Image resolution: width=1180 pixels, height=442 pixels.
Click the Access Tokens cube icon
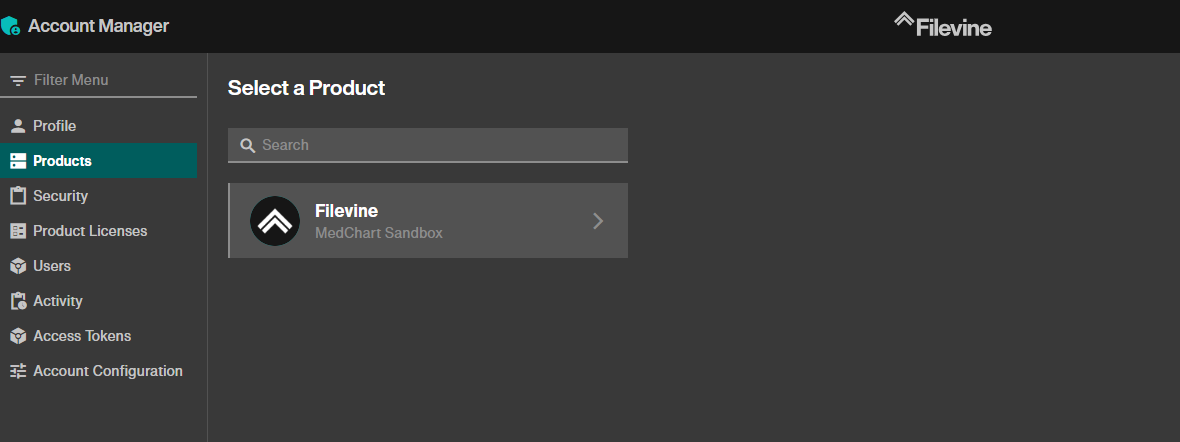click(x=18, y=336)
